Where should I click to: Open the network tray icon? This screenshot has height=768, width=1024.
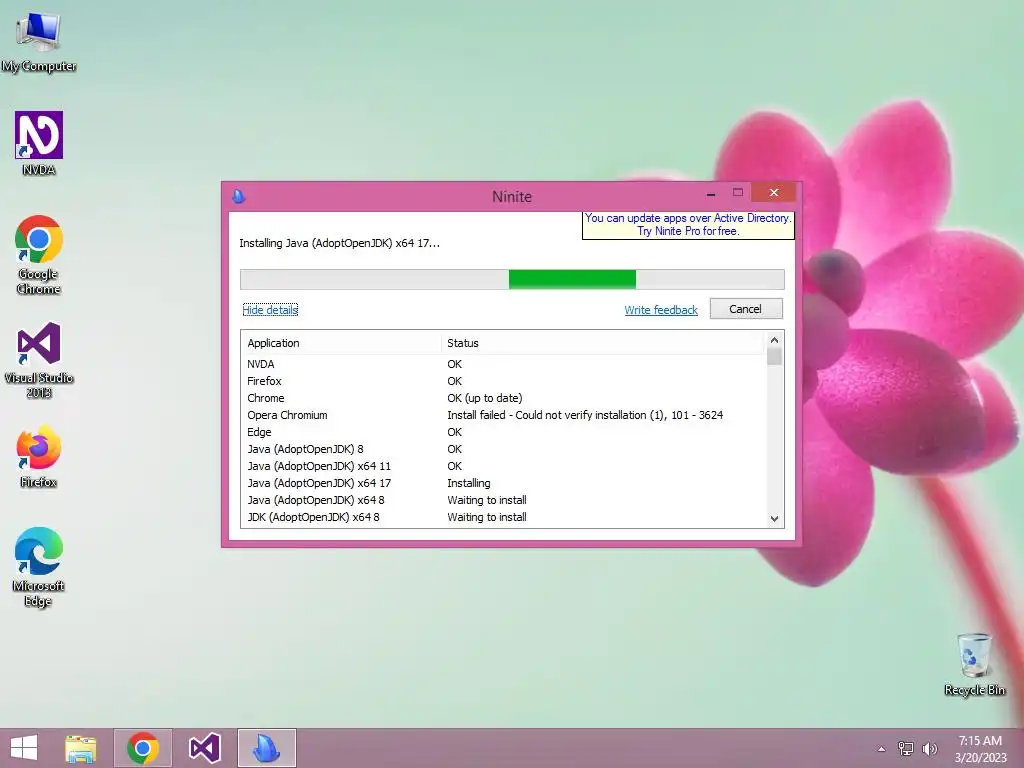pyautogui.click(x=906, y=749)
